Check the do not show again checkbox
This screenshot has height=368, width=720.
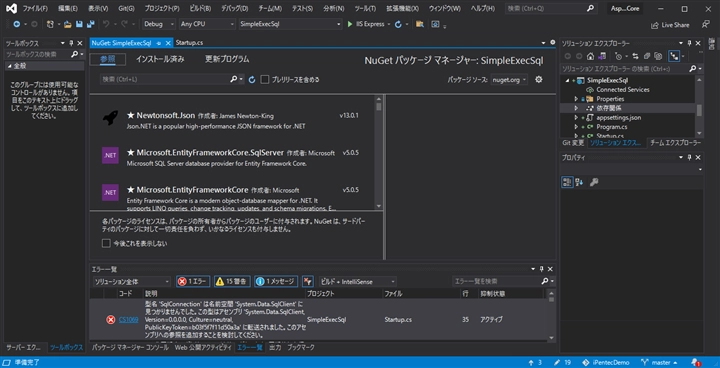pos(106,243)
